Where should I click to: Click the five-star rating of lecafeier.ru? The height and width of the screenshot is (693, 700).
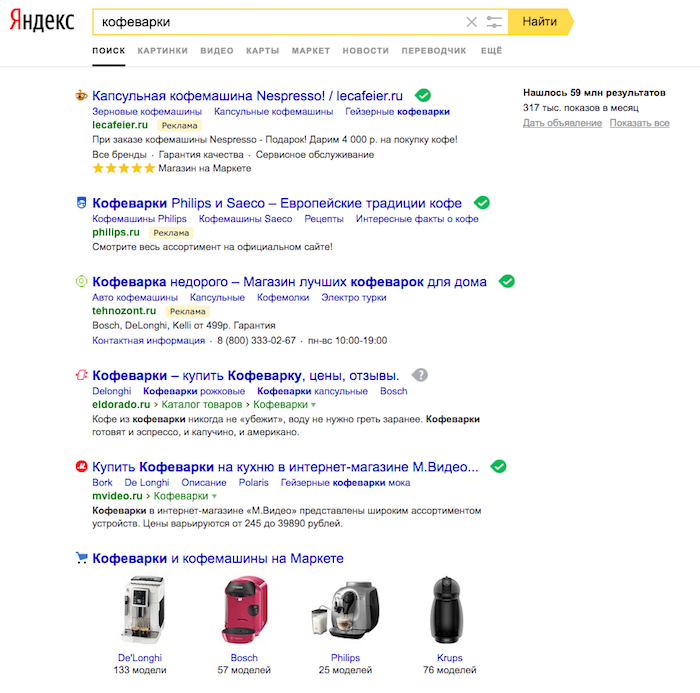124,168
